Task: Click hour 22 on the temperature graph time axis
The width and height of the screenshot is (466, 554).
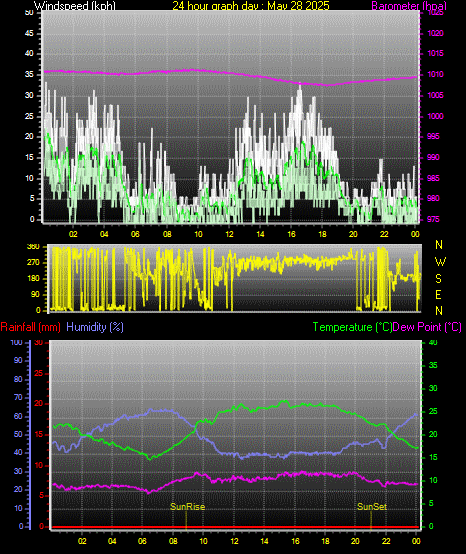Action: coord(386,541)
